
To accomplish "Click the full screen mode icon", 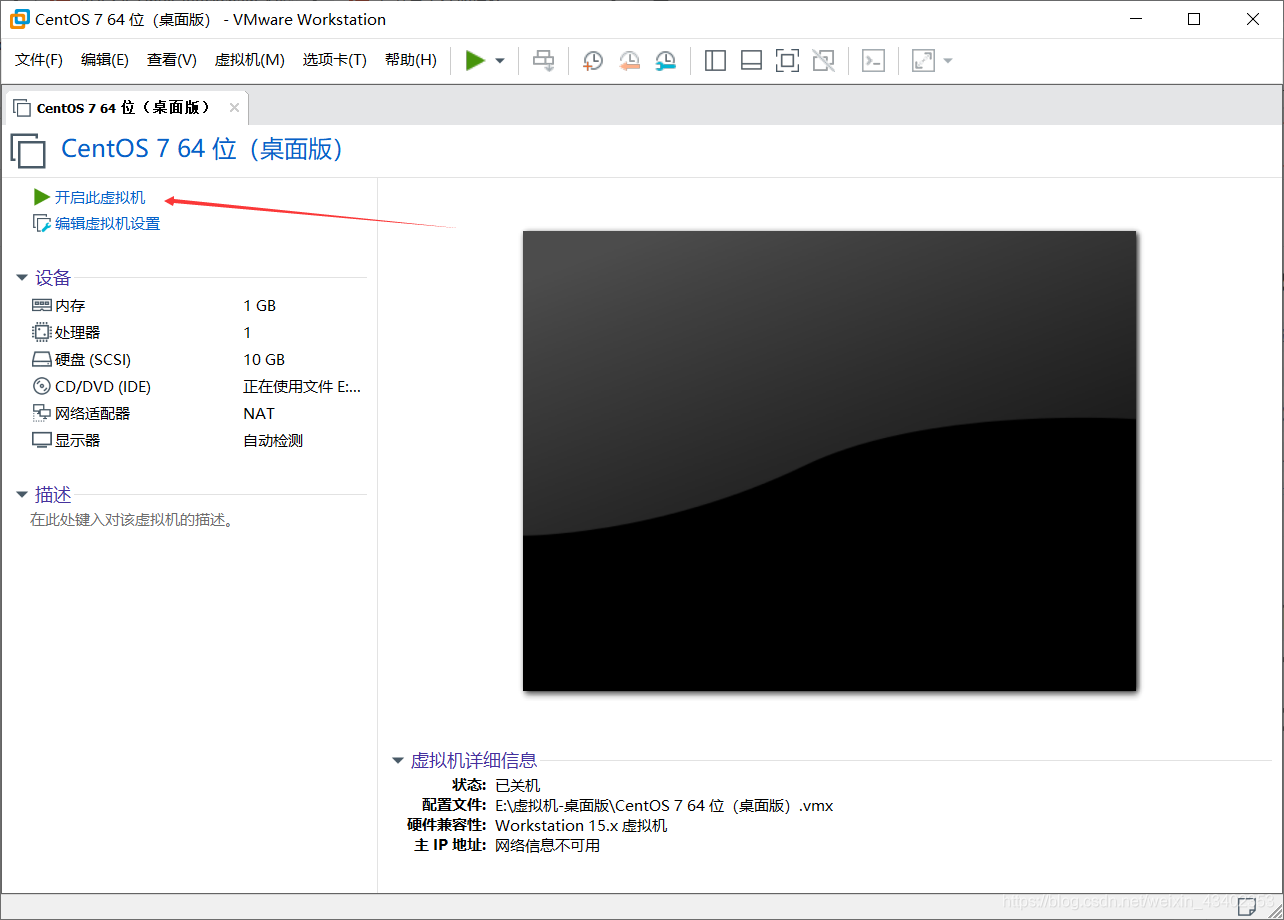I will [787, 61].
